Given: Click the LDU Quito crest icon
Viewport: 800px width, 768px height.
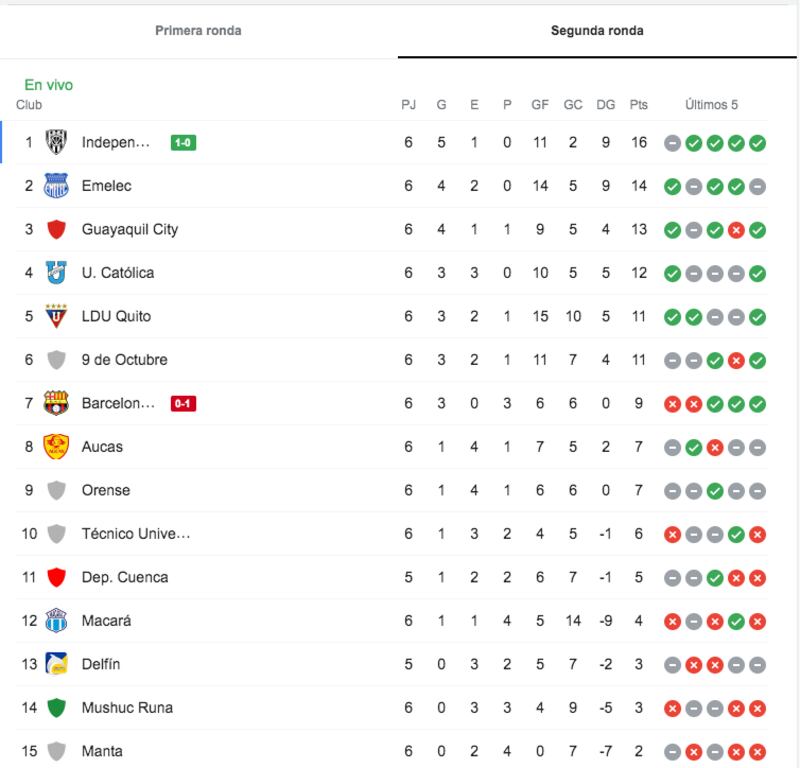Looking at the screenshot, I should (56, 316).
